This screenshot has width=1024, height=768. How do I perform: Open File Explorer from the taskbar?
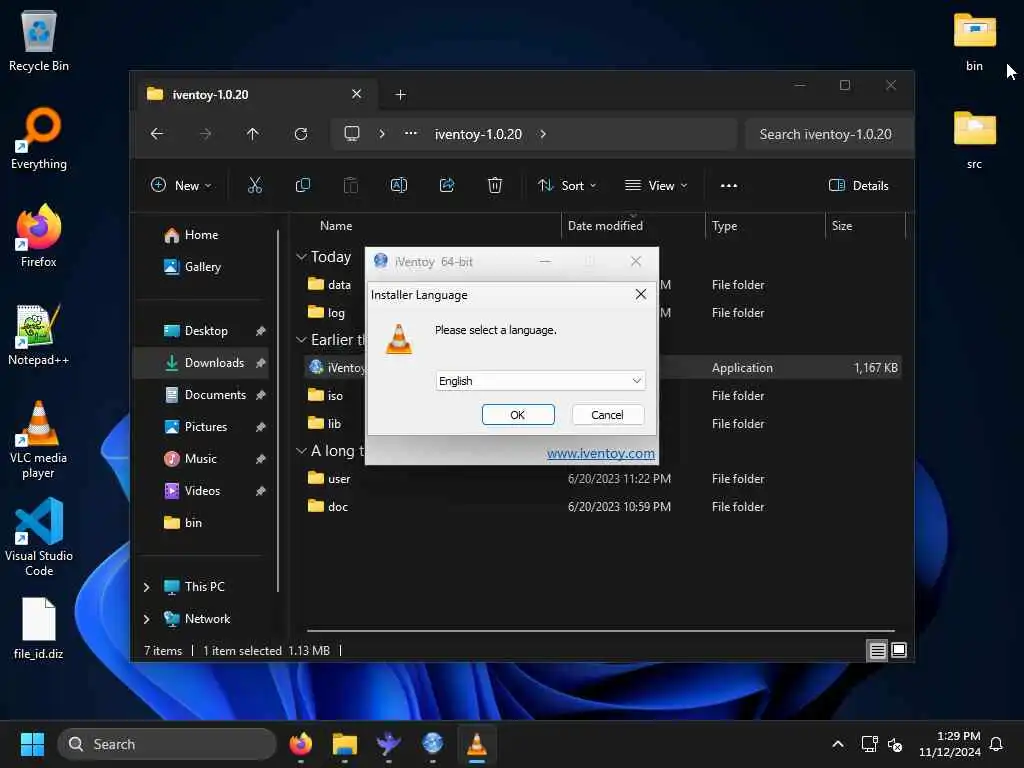tap(344, 744)
